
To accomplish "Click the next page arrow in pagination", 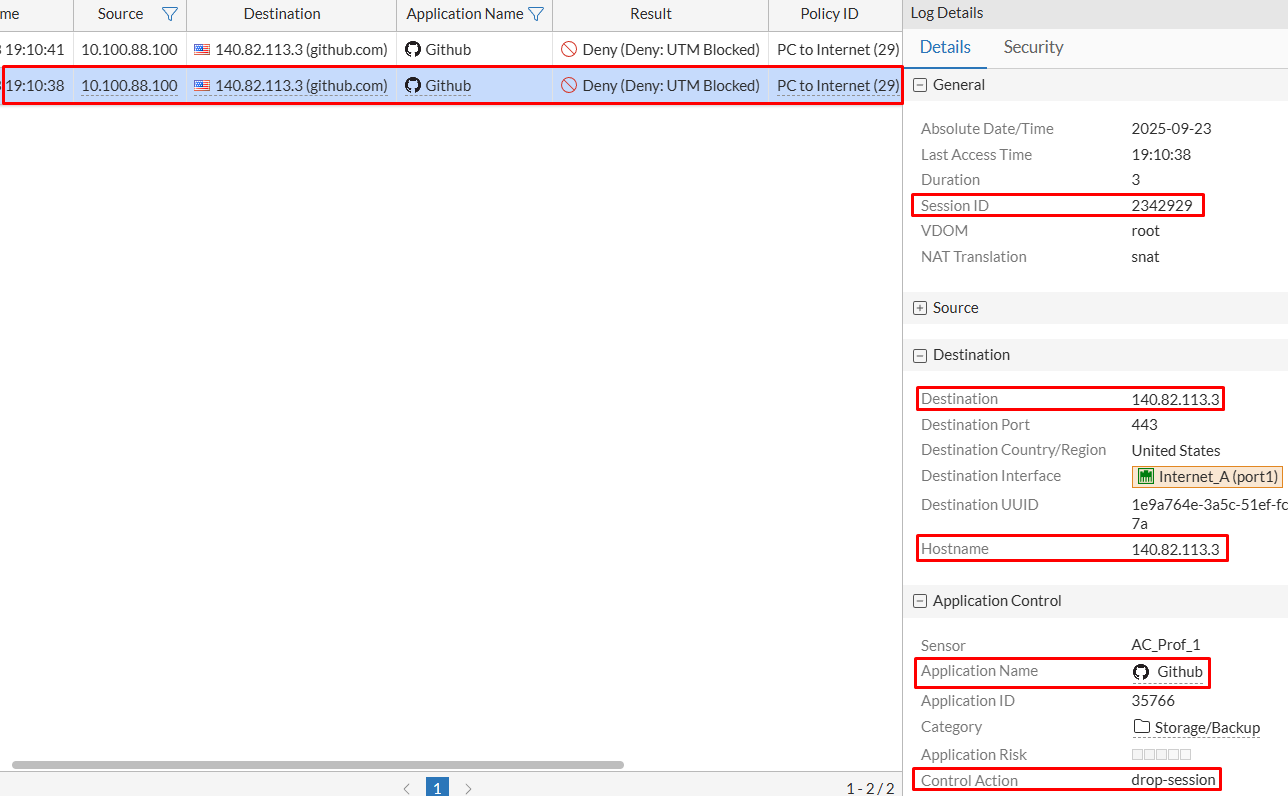I will pyautogui.click(x=468, y=788).
